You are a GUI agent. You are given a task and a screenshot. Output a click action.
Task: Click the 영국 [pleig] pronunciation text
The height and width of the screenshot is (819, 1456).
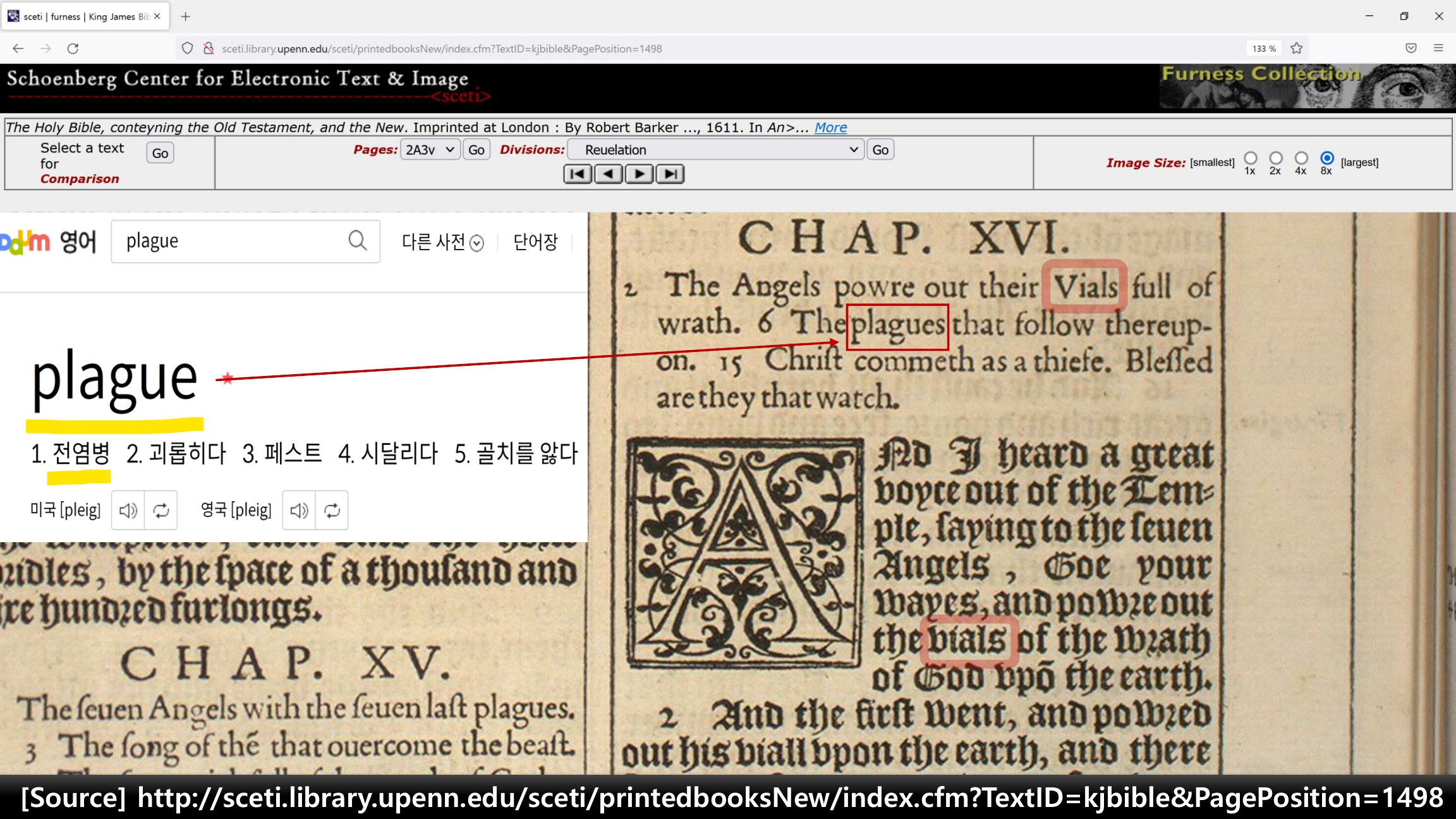[x=236, y=510]
